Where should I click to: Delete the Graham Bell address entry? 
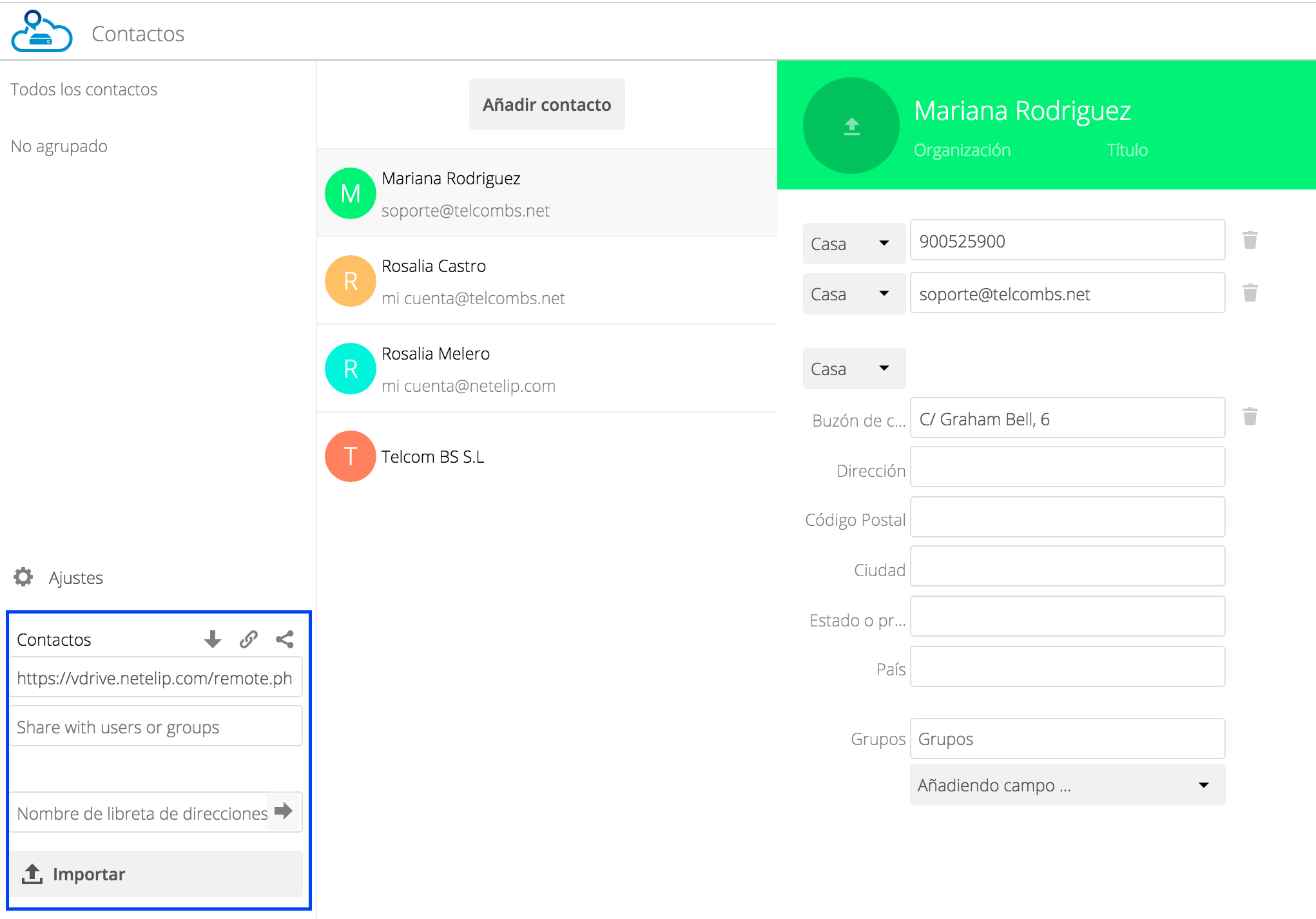(1250, 417)
